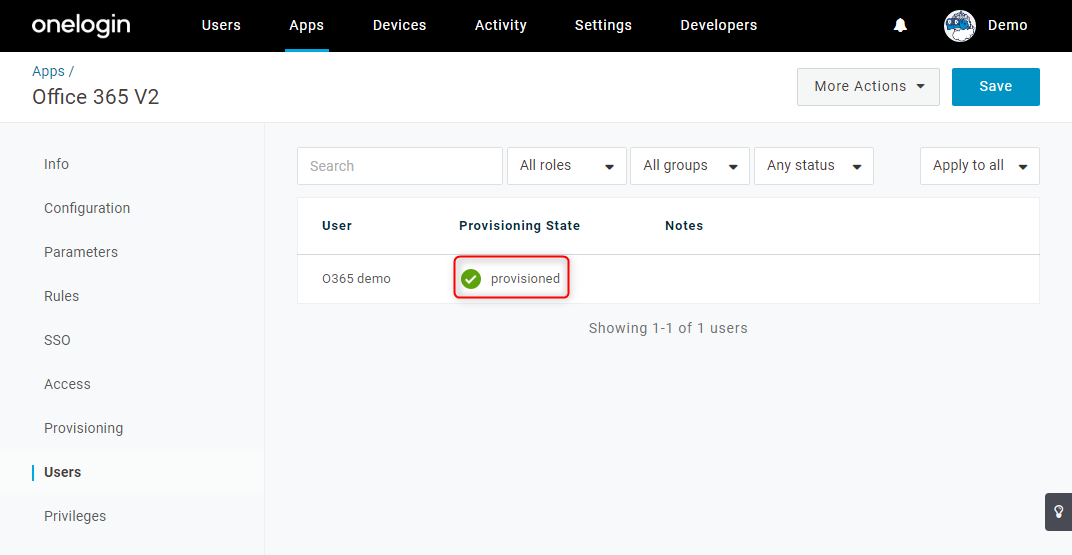Open the notifications bell

tap(900, 25)
